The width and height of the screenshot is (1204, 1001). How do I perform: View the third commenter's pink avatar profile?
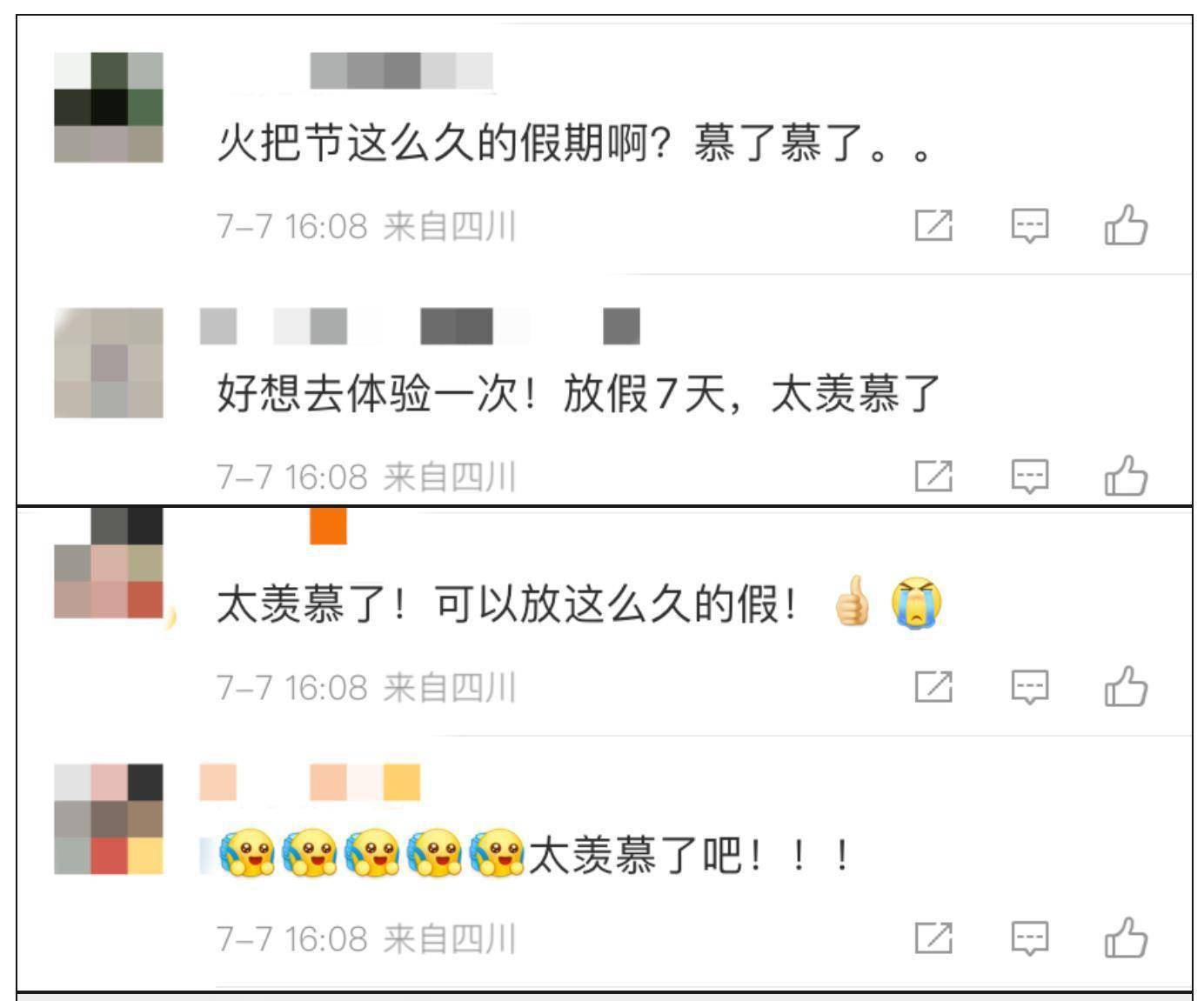point(109,564)
